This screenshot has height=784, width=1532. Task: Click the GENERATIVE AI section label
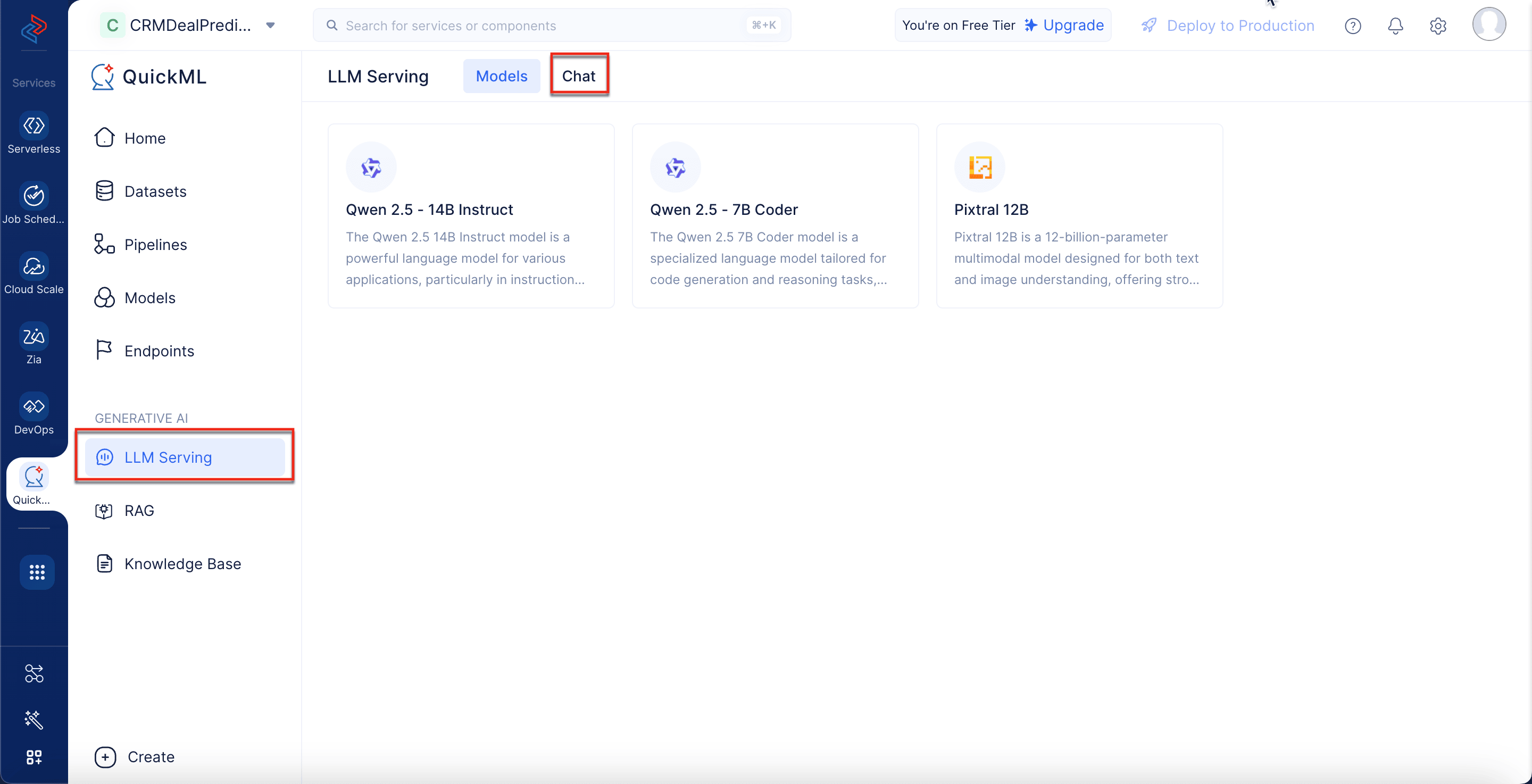tap(141, 418)
